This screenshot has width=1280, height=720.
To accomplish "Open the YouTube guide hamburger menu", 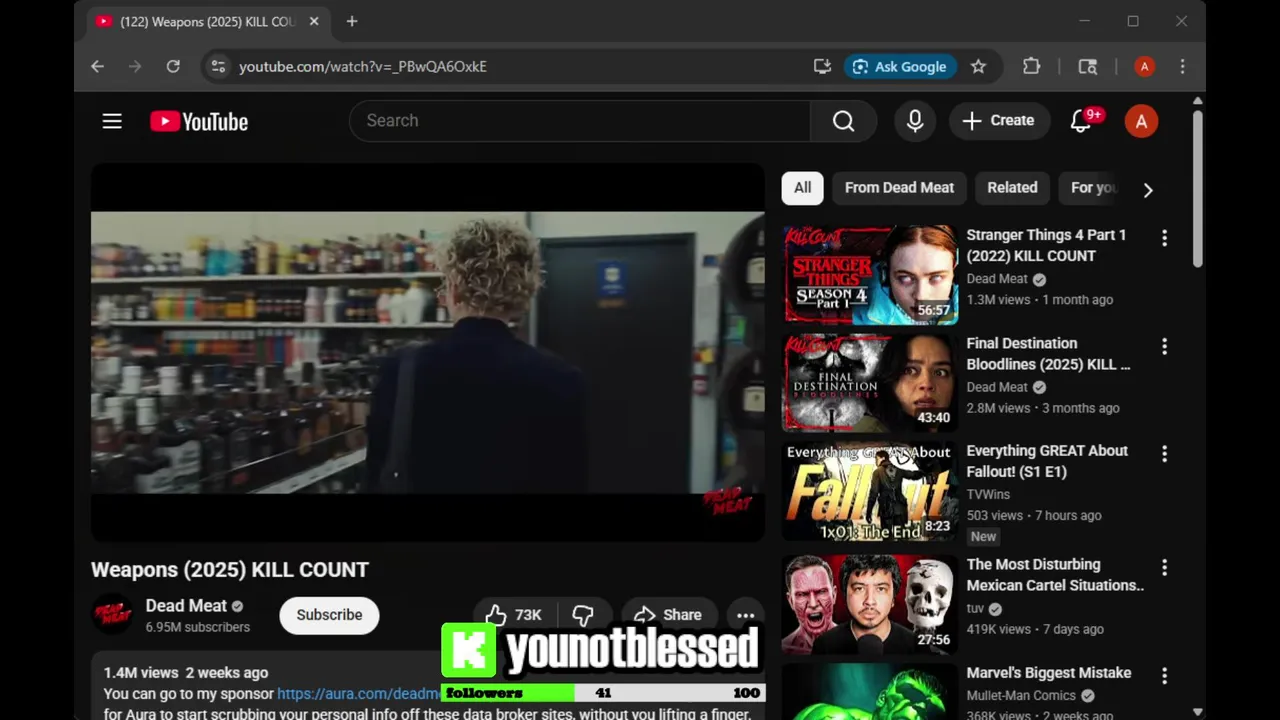I will tap(112, 121).
